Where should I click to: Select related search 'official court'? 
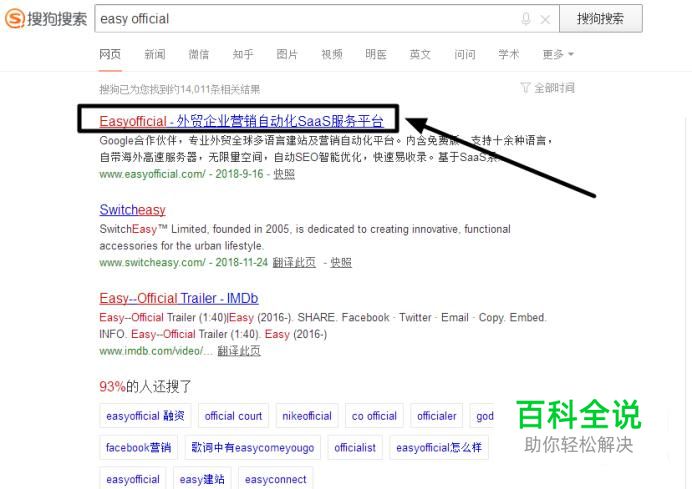click(233, 416)
